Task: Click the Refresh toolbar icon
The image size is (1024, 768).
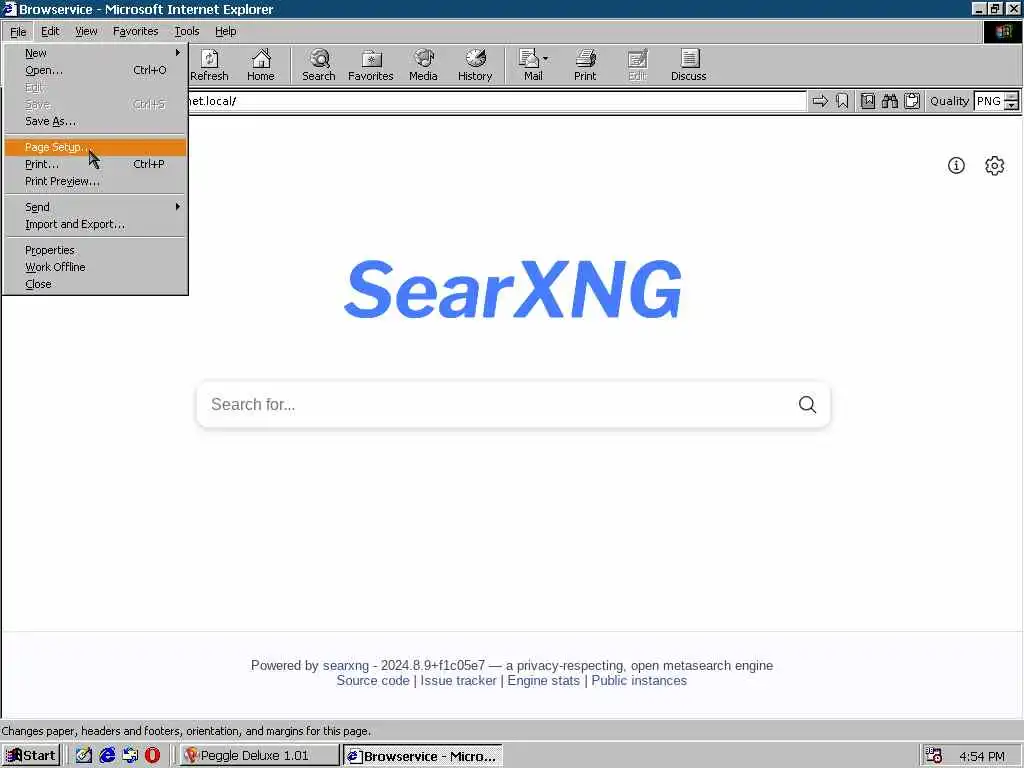Action: [x=209, y=65]
